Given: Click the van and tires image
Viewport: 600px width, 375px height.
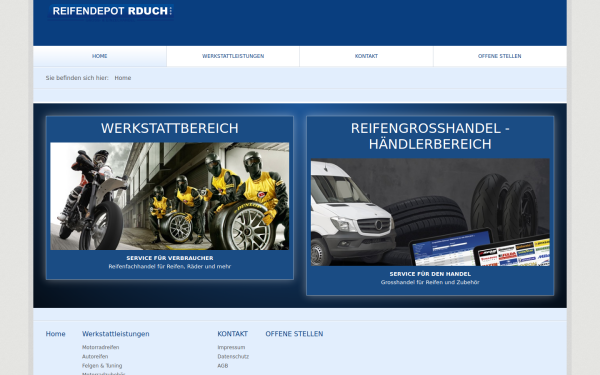Looking at the screenshot, I should [430, 212].
